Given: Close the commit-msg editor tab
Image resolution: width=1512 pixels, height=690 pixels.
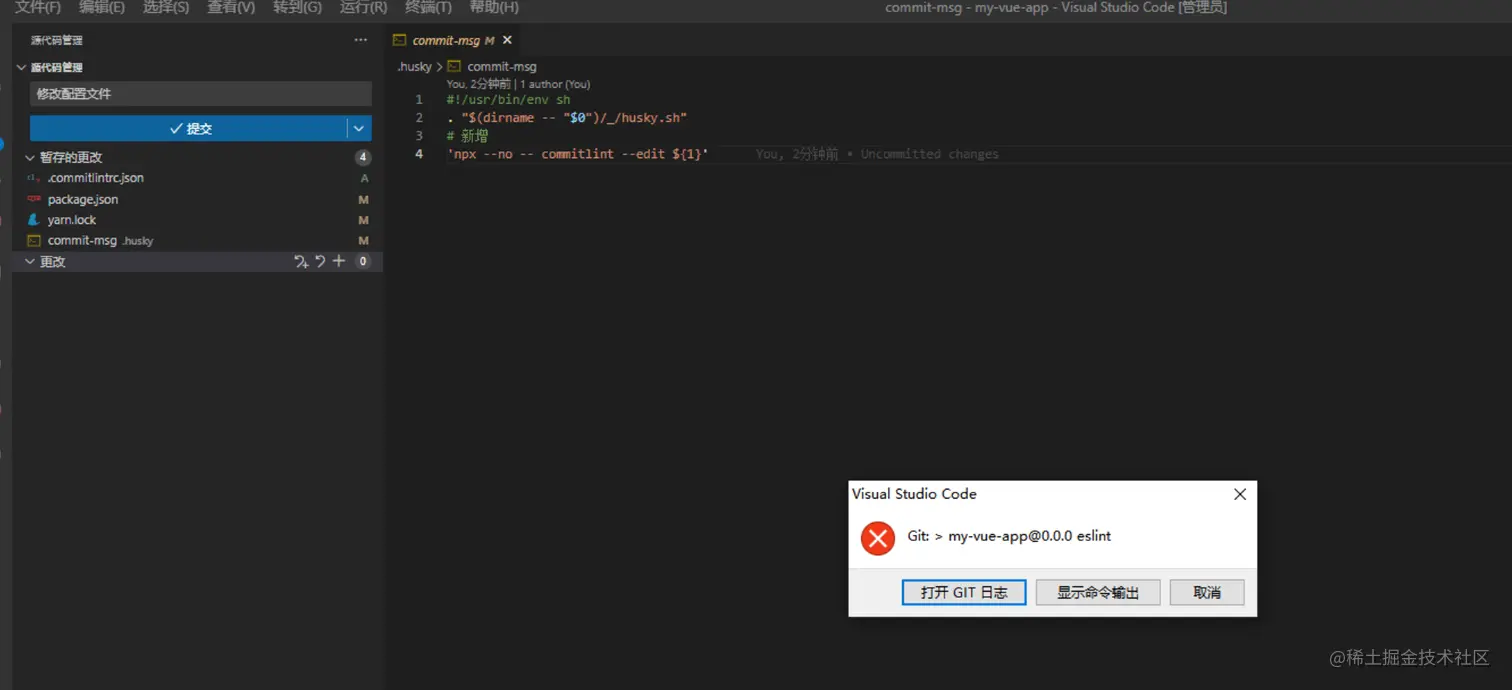Looking at the screenshot, I should (x=507, y=40).
